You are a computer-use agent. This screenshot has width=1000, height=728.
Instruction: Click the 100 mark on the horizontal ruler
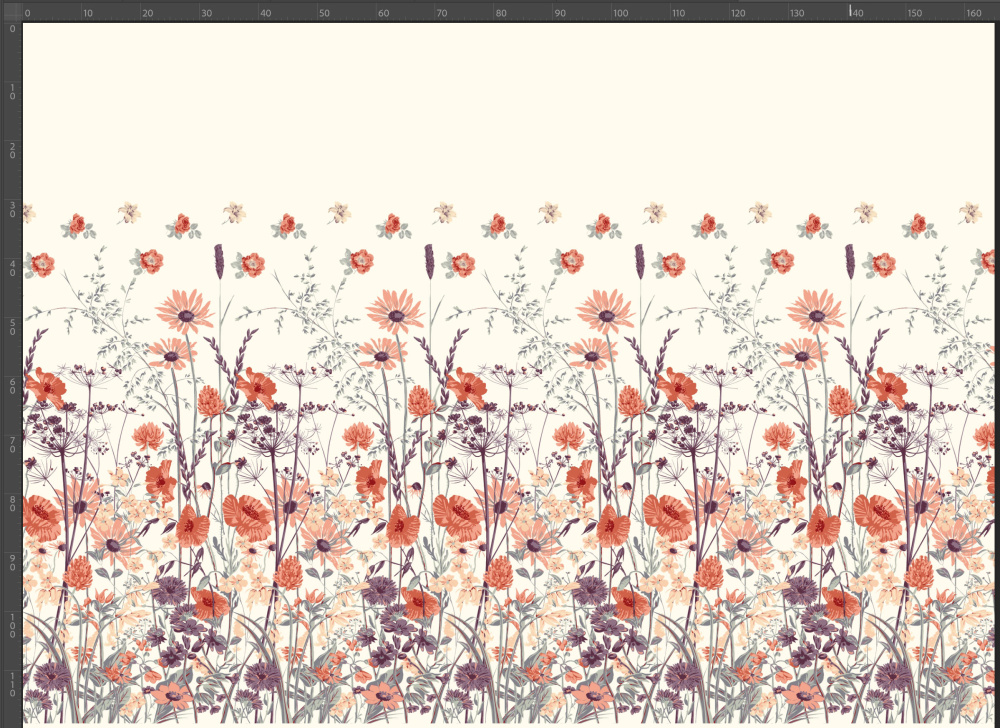(x=621, y=13)
